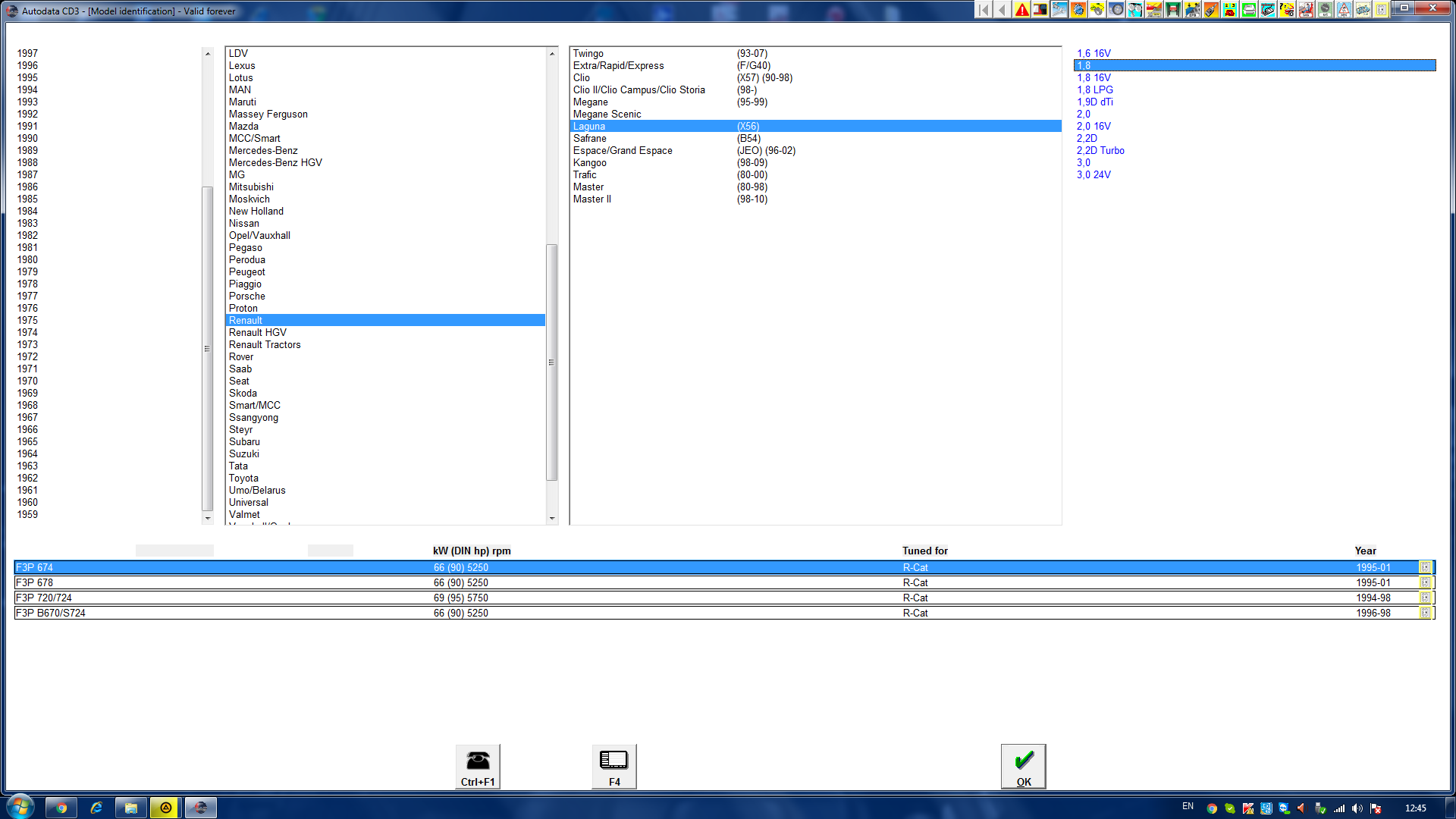Open Windows Explorer folder taskbar icon

131,808
